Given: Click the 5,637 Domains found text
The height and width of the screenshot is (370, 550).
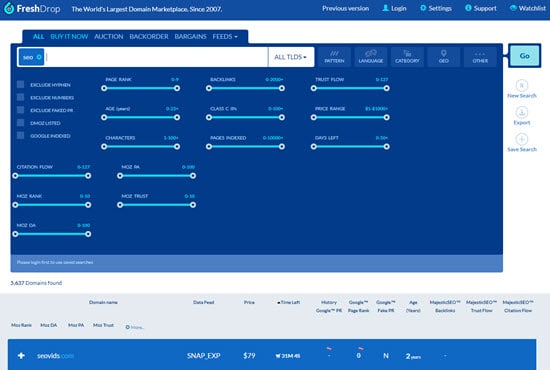Looking at the screenshot, I should tap(36, 283).
